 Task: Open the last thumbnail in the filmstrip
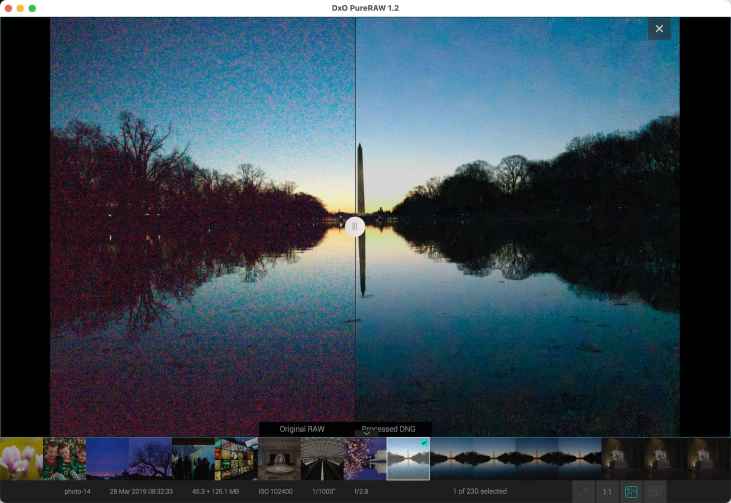709,459
